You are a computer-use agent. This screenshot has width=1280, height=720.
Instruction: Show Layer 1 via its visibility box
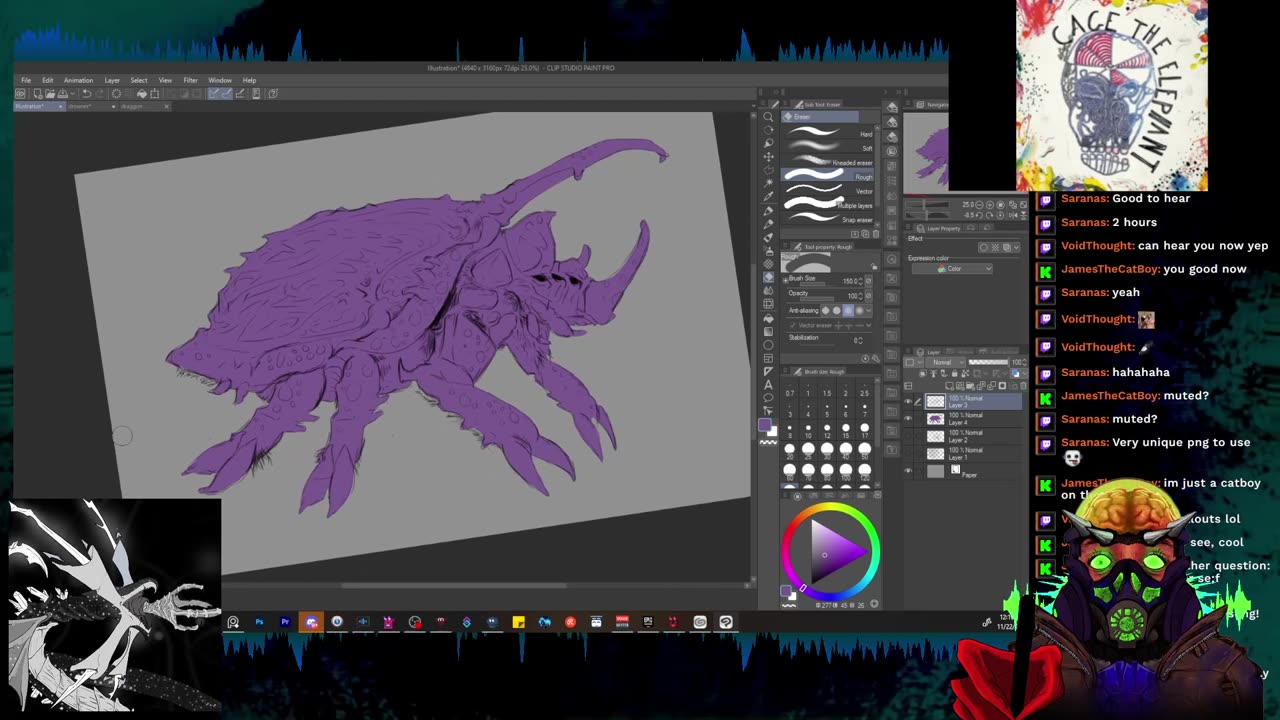tap(908, 453)
